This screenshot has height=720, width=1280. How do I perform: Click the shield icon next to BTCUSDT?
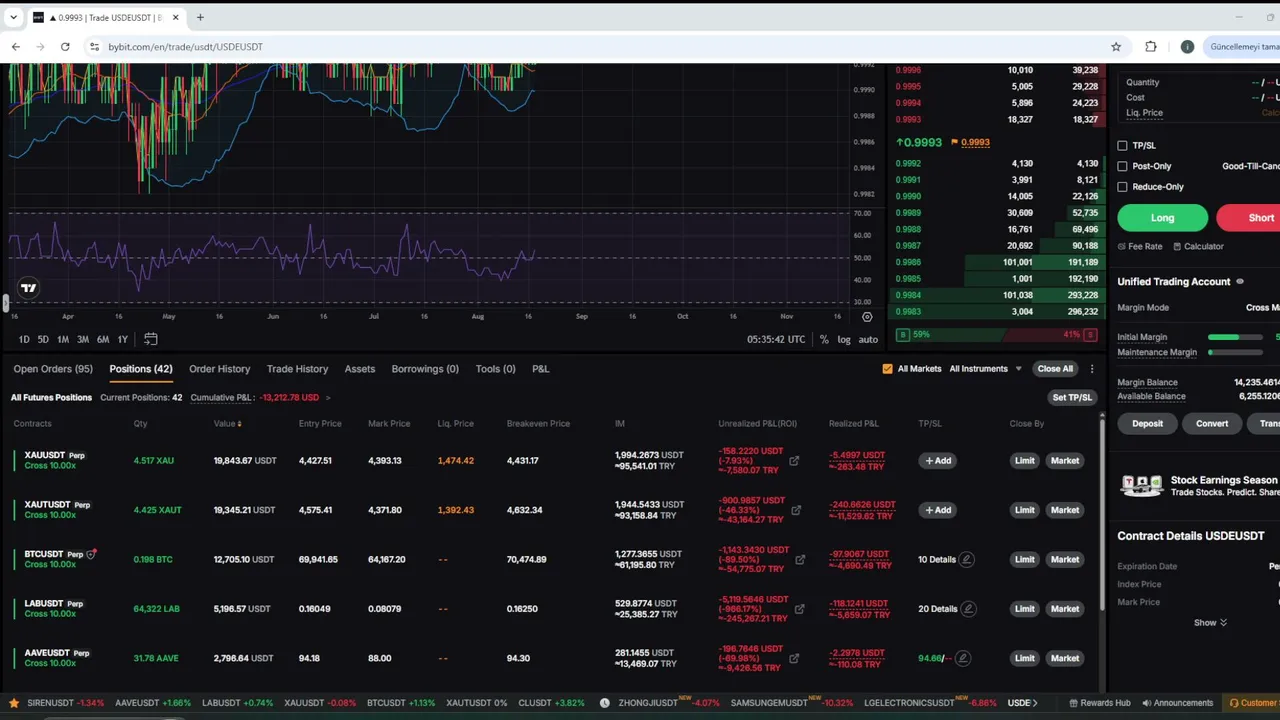[x=91, y=553]
